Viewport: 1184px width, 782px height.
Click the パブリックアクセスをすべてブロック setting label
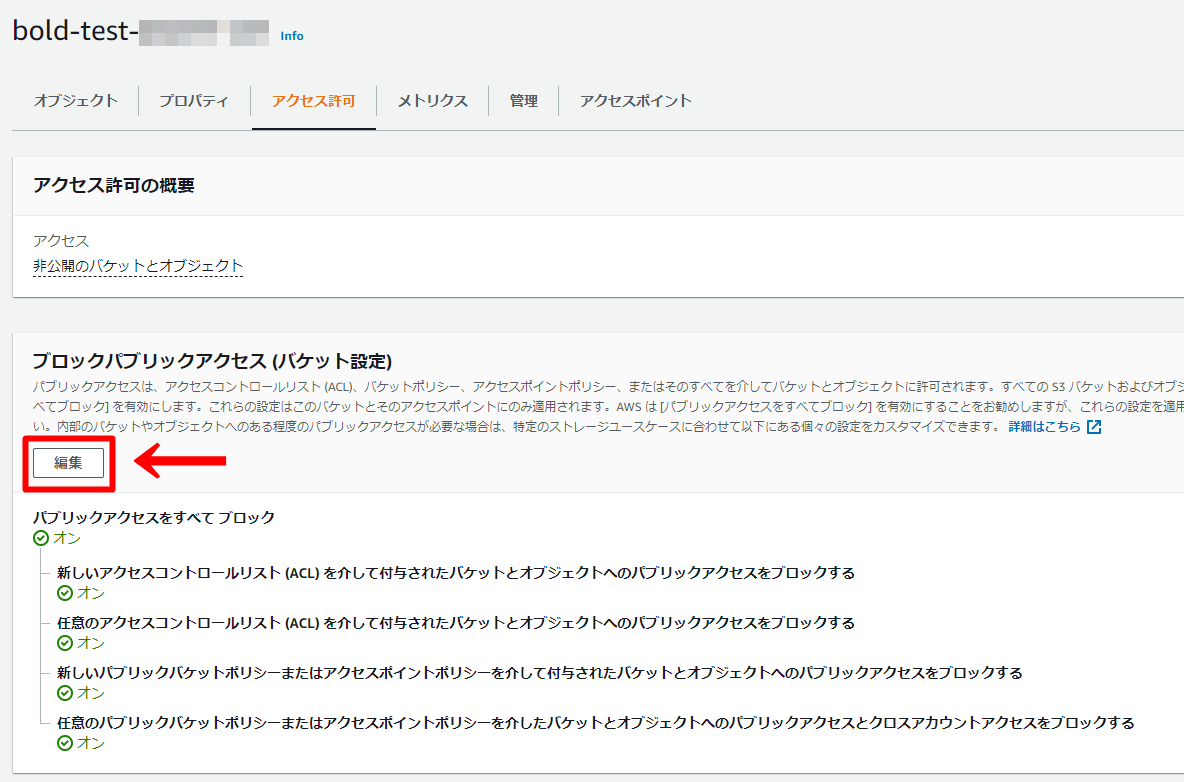[x=153, y=517]
